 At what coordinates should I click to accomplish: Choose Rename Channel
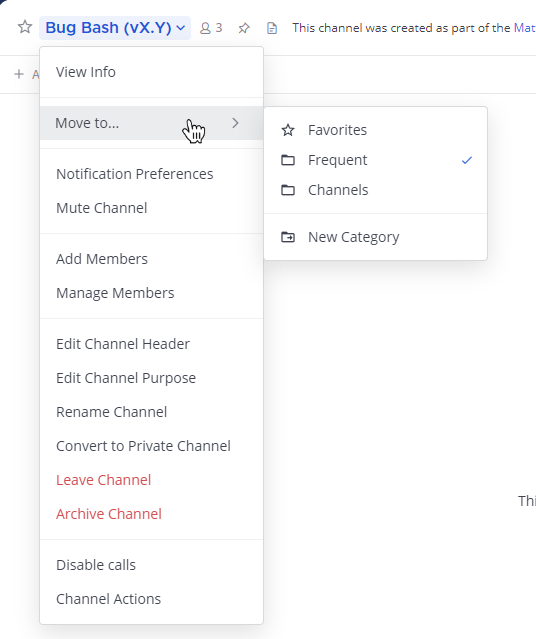tap(152, 412)
